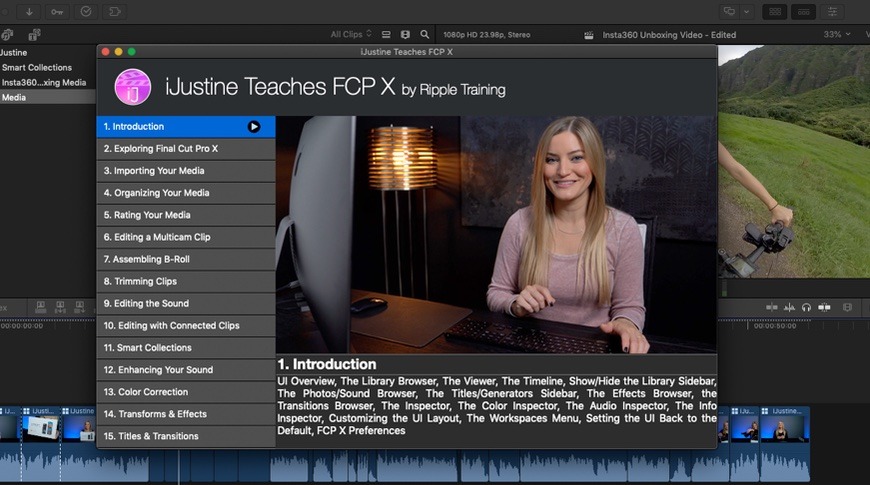Click the speech-bubble icon in the top-right toolbar

729,12
